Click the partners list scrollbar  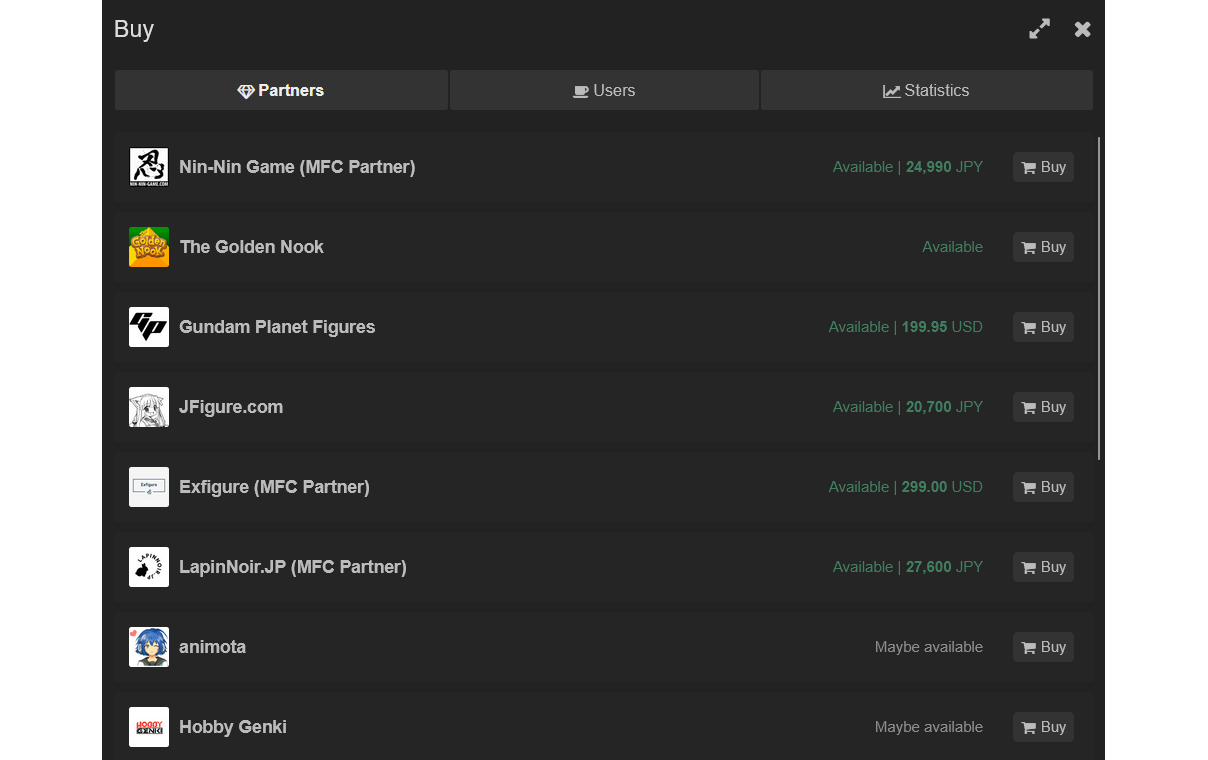(x=1099, y=298)
